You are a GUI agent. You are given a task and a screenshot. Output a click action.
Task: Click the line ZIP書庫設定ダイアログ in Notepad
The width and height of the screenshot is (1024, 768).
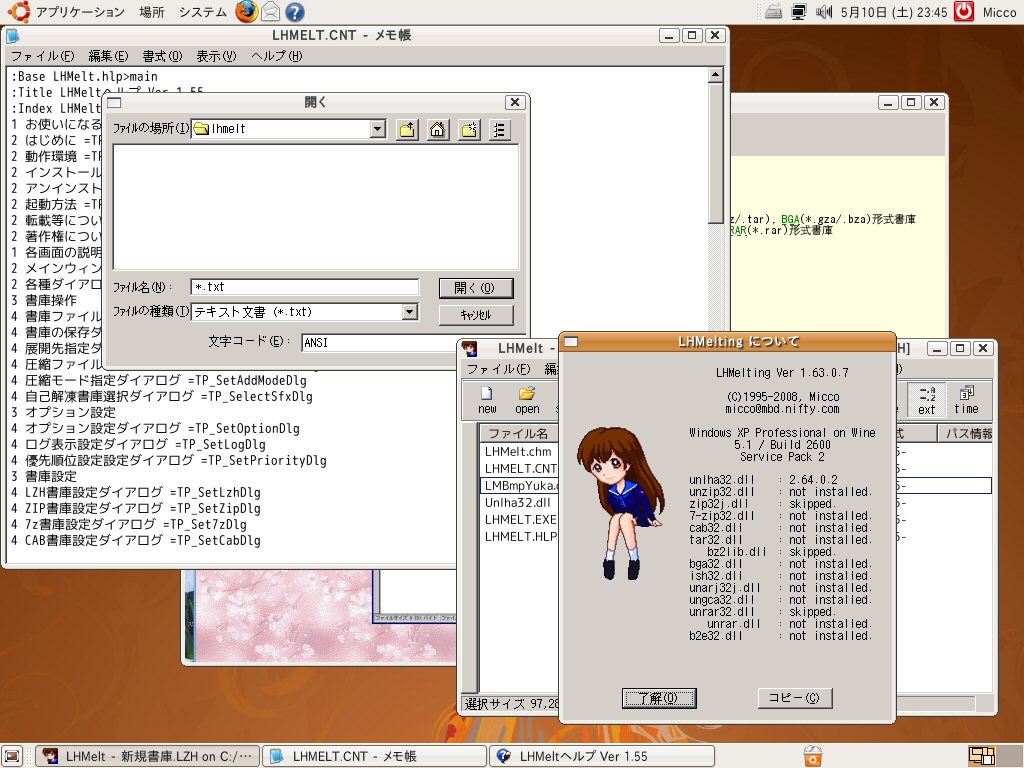(136, 508)
